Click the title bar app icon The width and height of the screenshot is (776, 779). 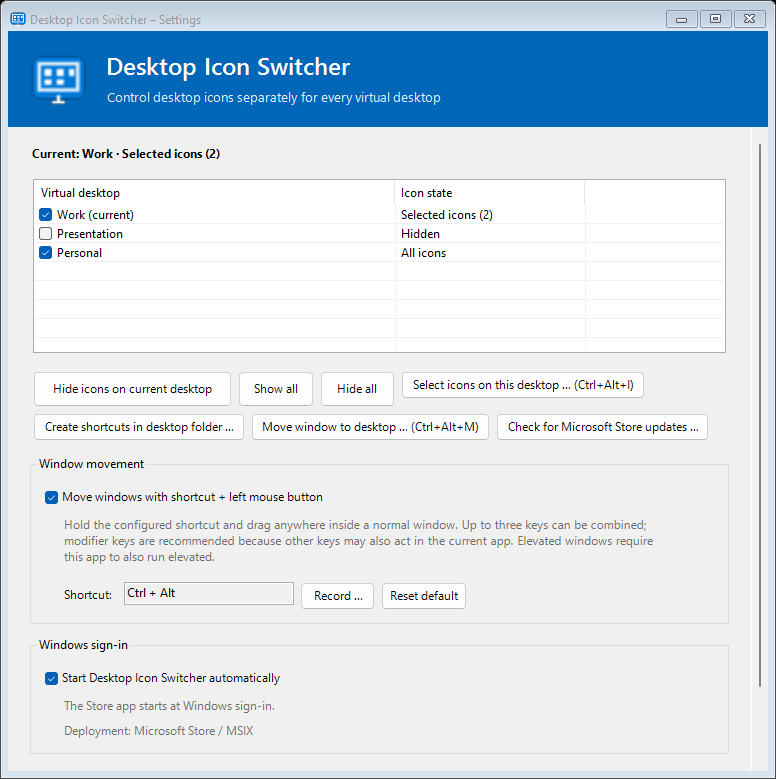point(18,19)
